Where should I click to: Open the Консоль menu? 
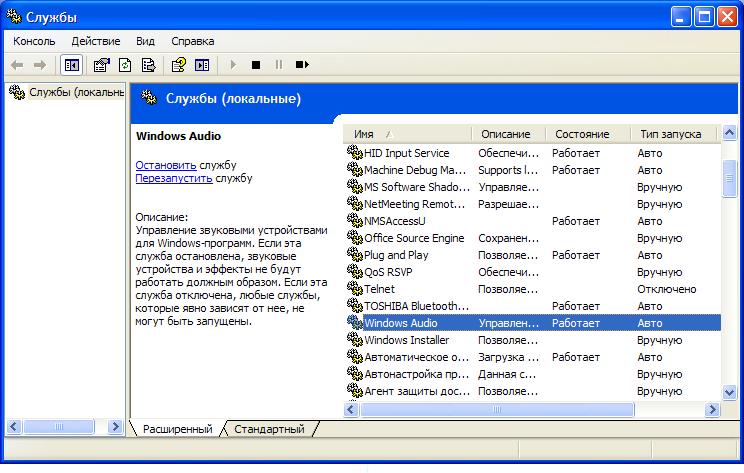click(x=34, y=41)
